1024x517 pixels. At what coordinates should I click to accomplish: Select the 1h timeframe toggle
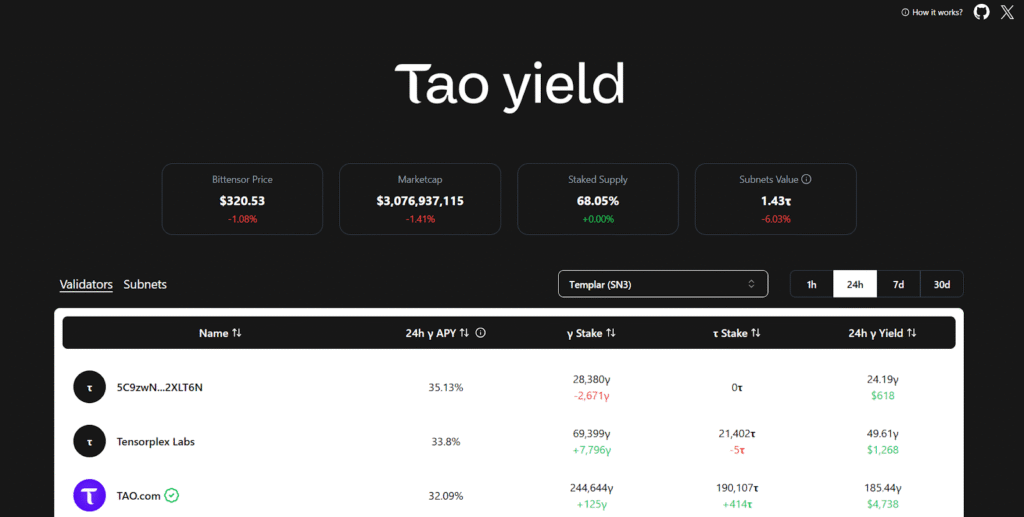click(812, 284)
